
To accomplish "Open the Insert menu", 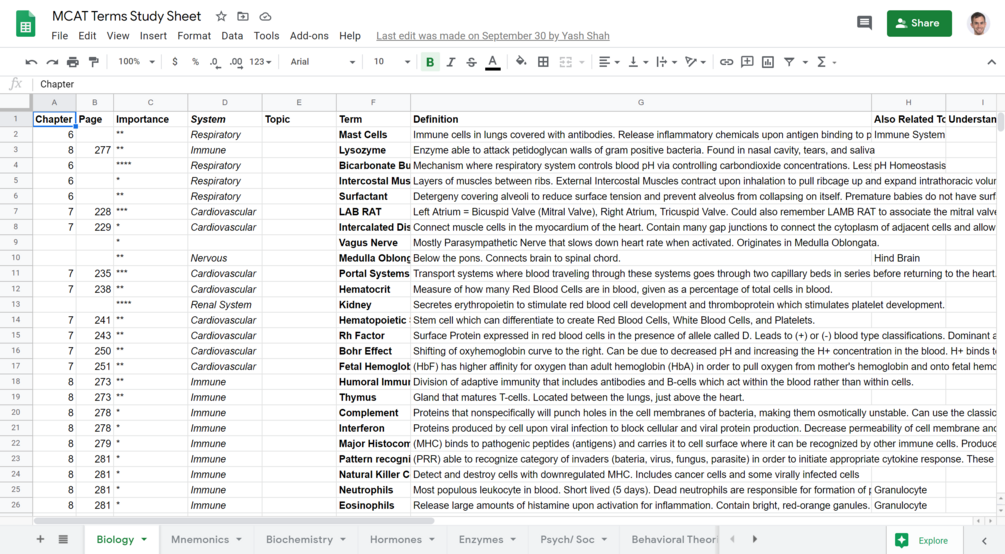I will click(153, 36).
